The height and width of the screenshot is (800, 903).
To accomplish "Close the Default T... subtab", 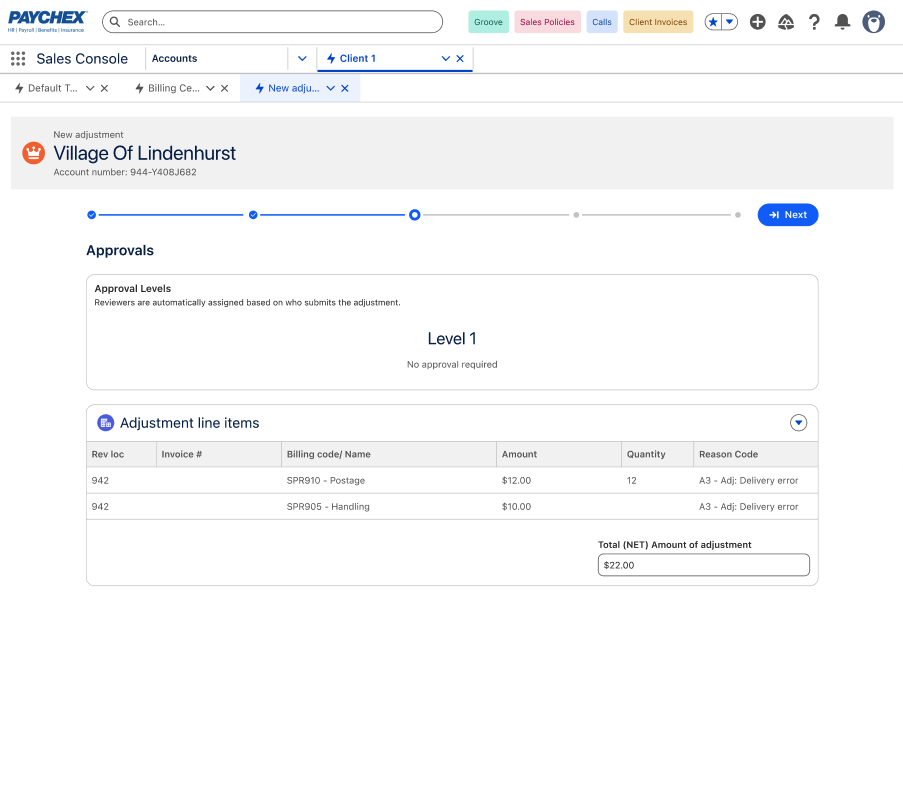I will (x=104, y=88).
